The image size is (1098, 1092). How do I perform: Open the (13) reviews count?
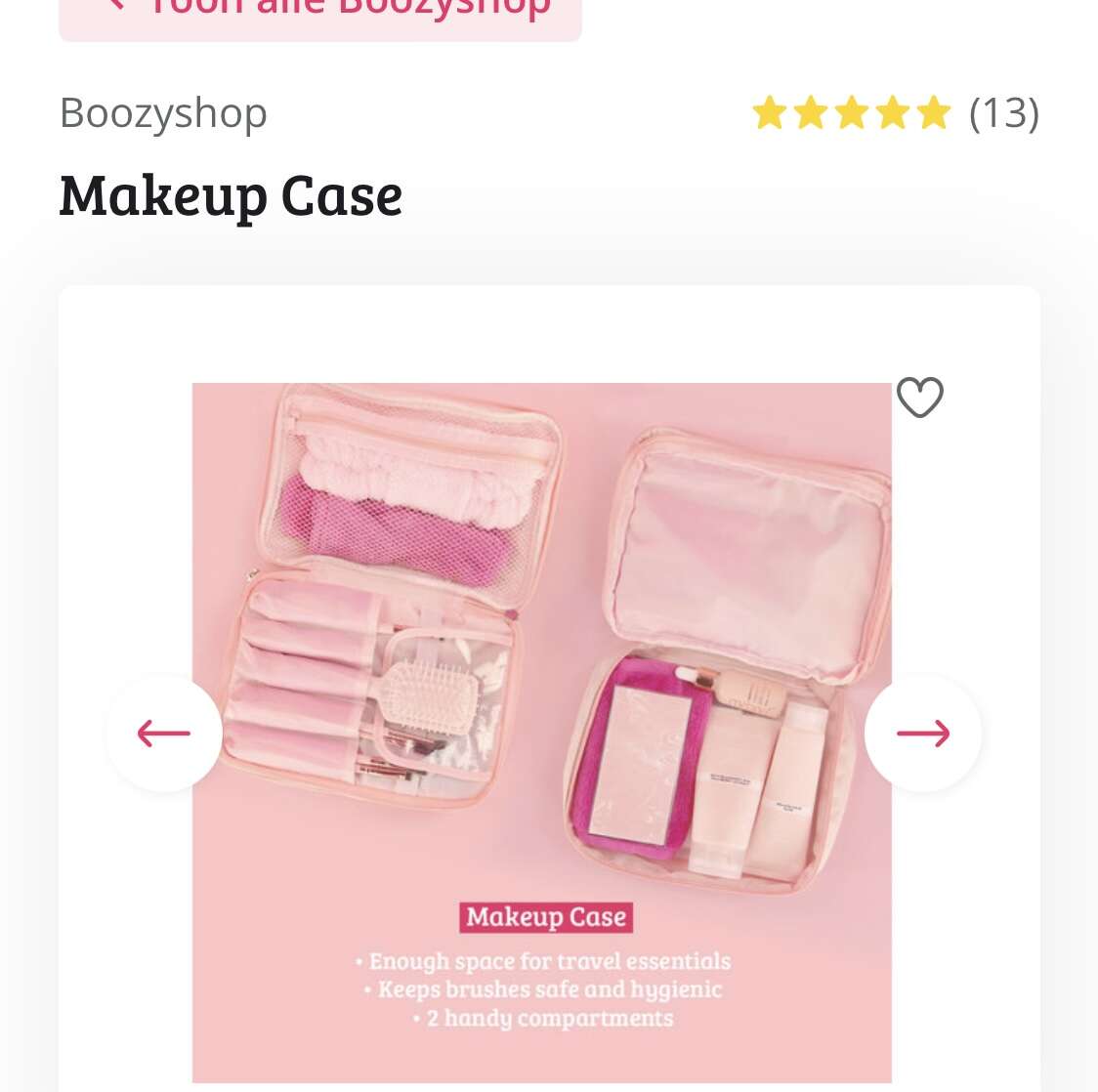click(1004, 112)
